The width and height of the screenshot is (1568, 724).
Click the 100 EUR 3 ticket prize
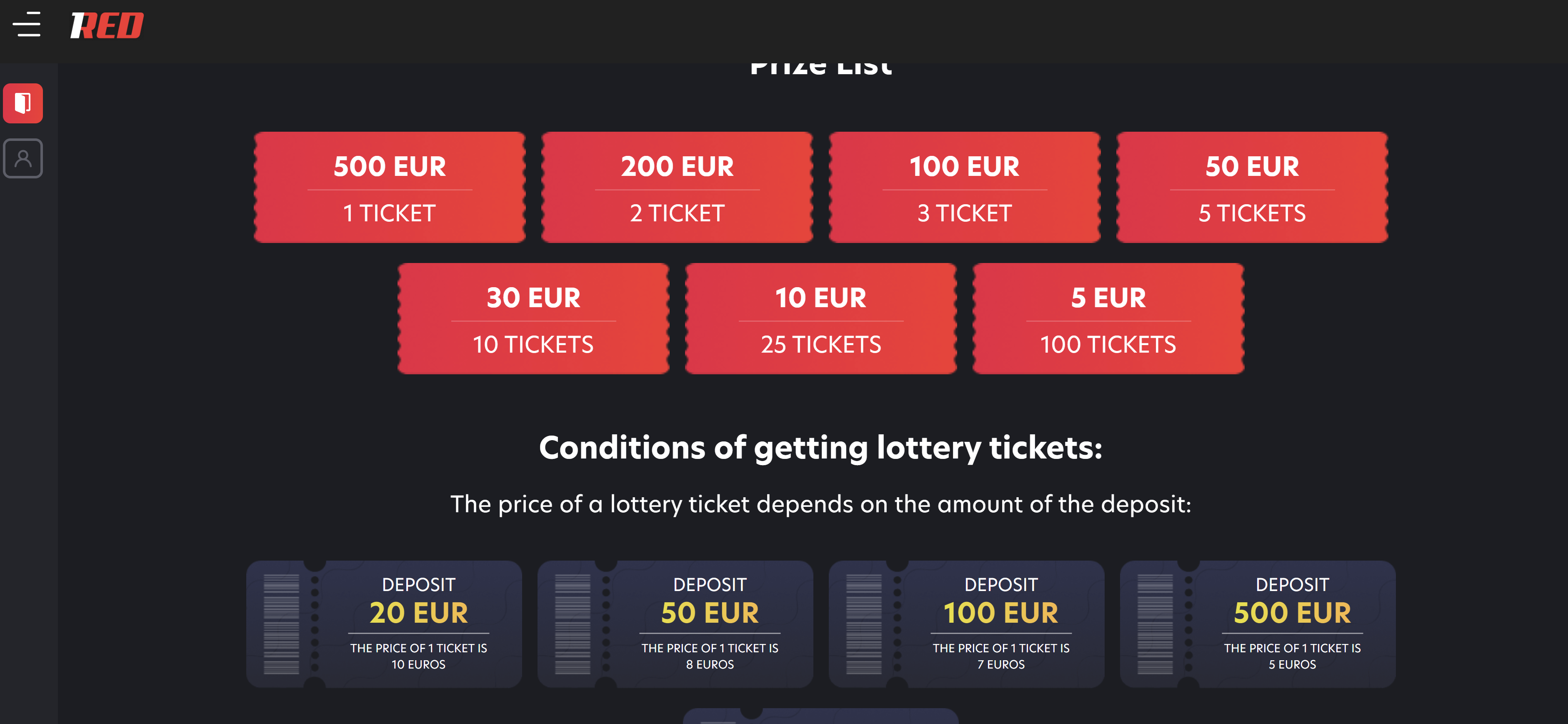(x=964, y=188)
